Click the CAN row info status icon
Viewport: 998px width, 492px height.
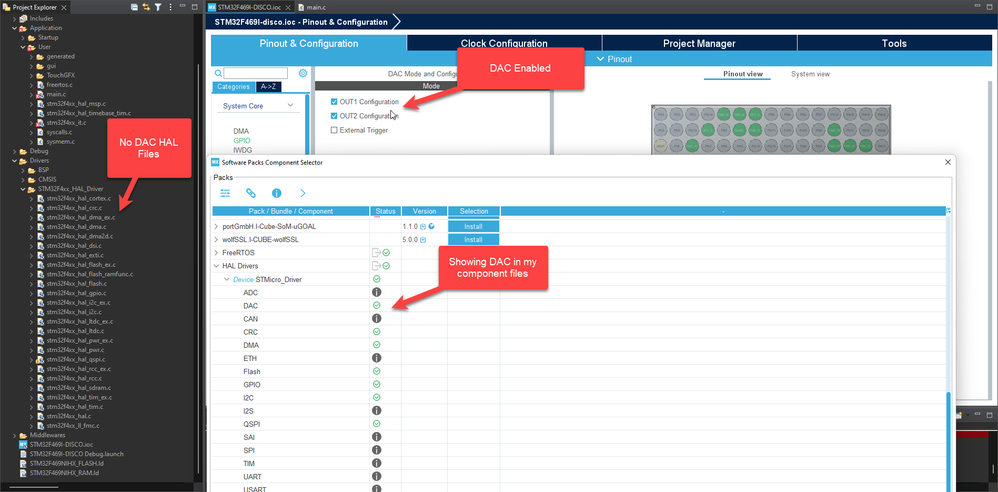376,318
